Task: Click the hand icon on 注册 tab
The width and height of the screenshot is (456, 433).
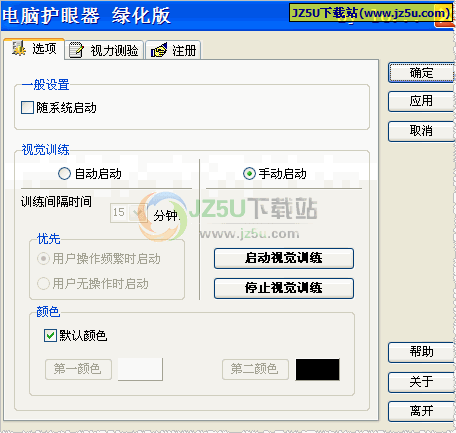Action: [x=159, y=50]
